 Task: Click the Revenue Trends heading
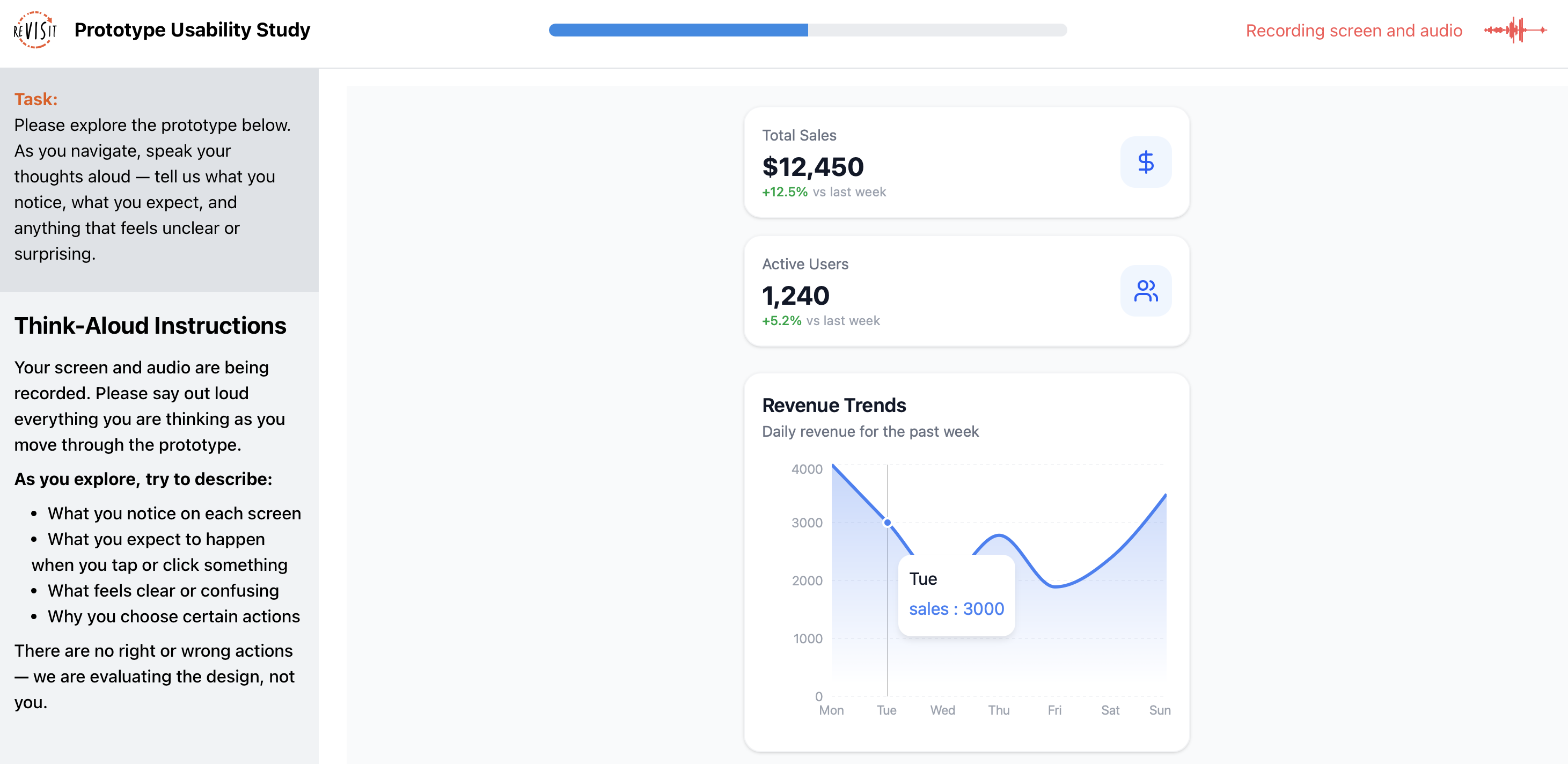(833, 406)
